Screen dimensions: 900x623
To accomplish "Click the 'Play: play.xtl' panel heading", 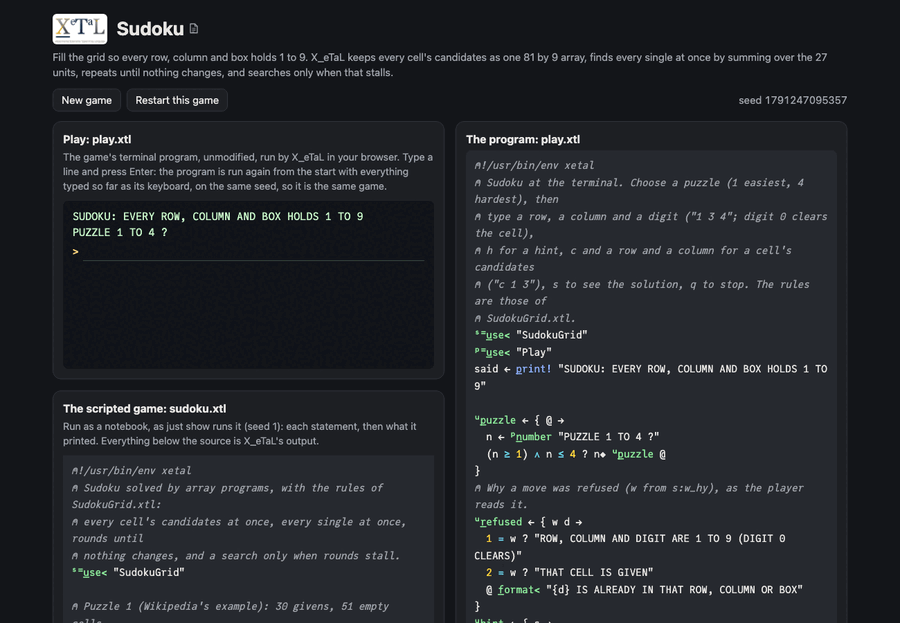I will [x=97, y=140].
